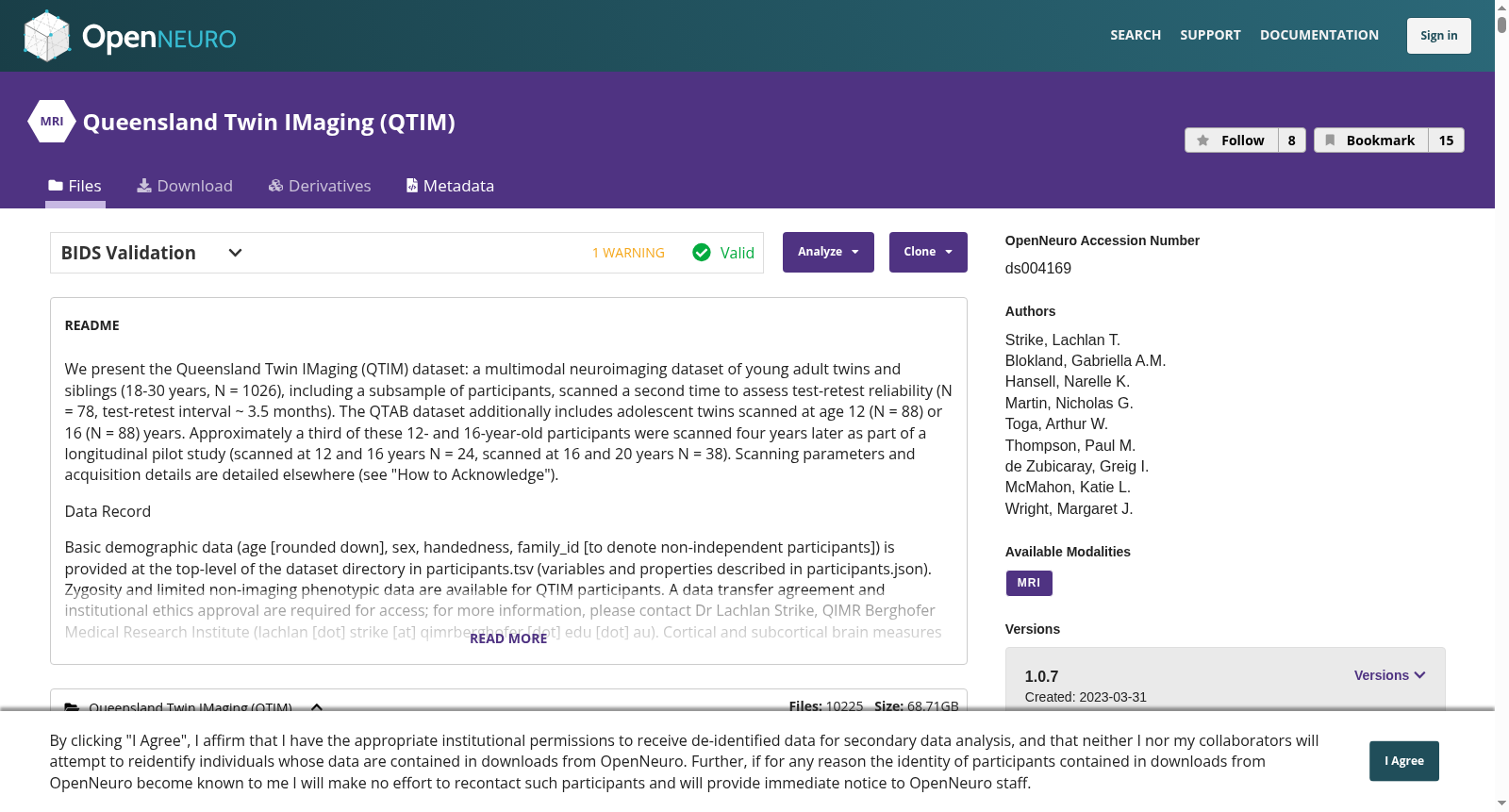Switch to the Metadata tab
Screen dimensions: 1509x812
pos(450,186)
